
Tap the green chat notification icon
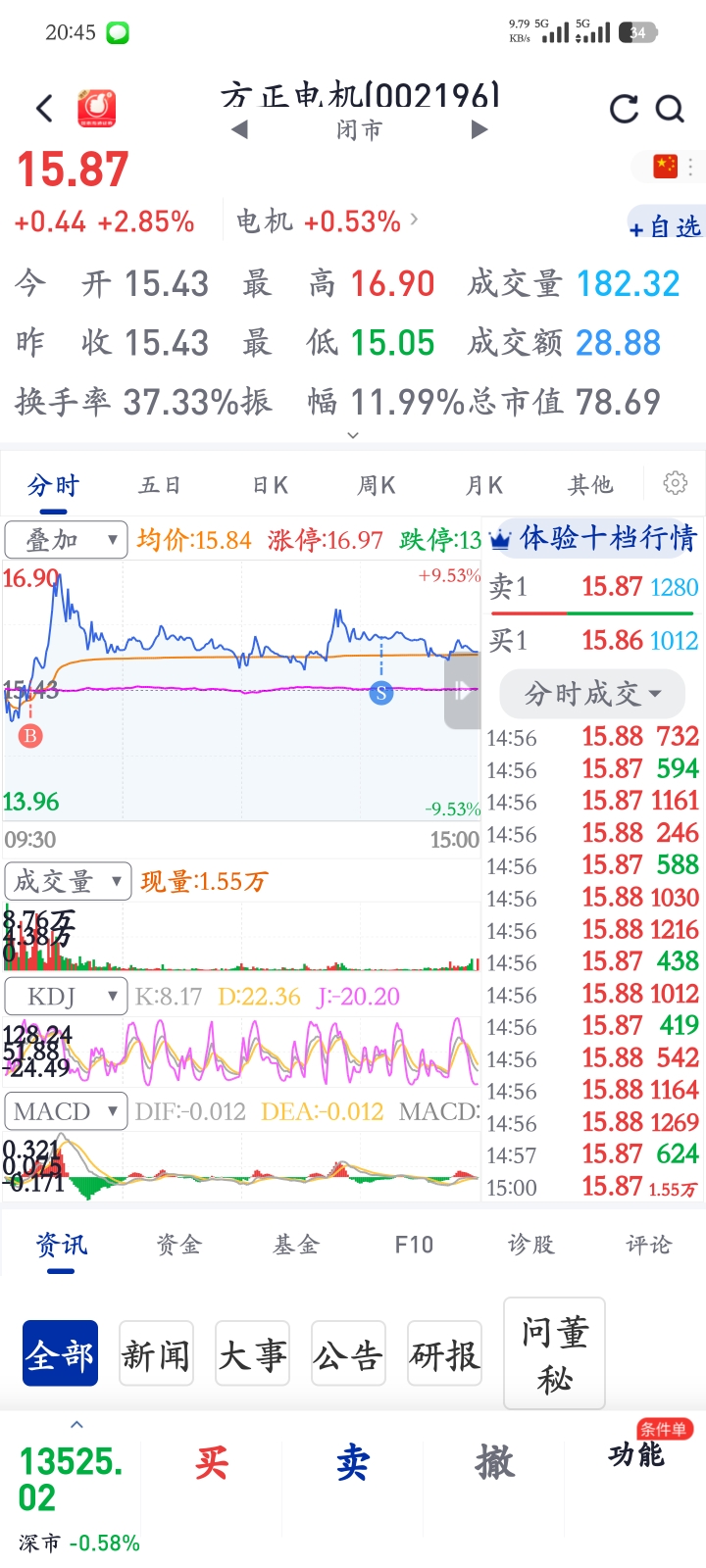point(118,33)
